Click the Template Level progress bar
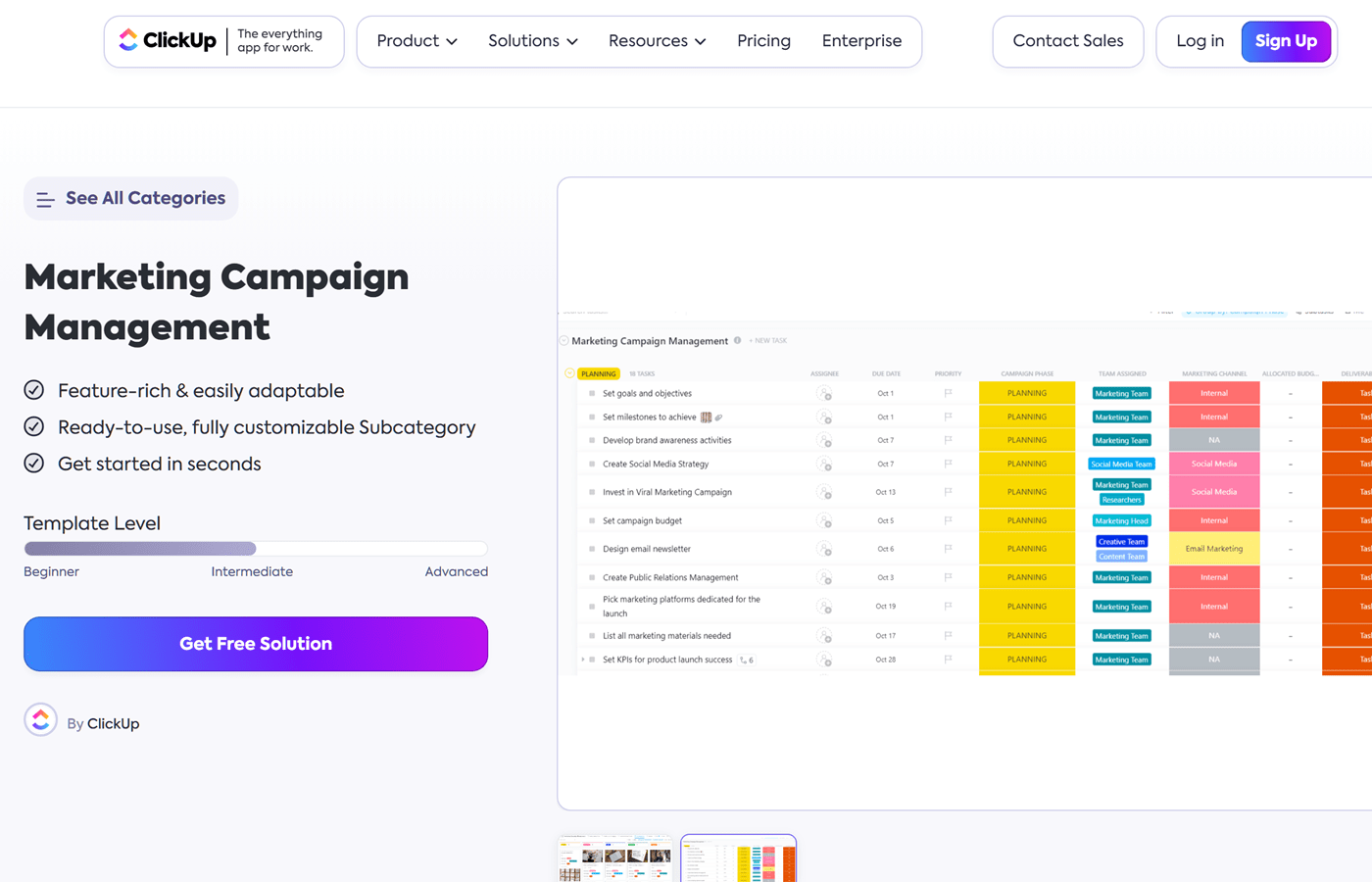This screenshot has width=1372, height=882. point(256,549)
